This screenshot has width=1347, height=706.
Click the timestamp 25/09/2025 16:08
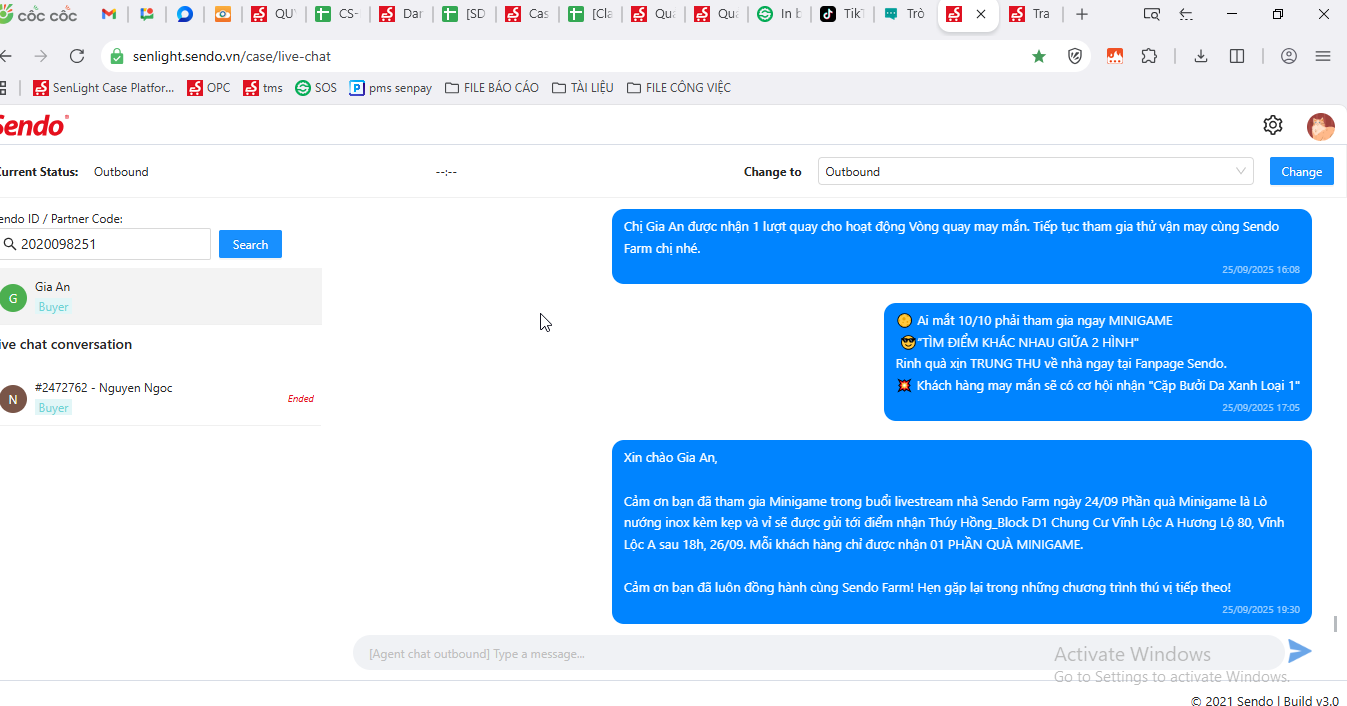pos(1261,269)
